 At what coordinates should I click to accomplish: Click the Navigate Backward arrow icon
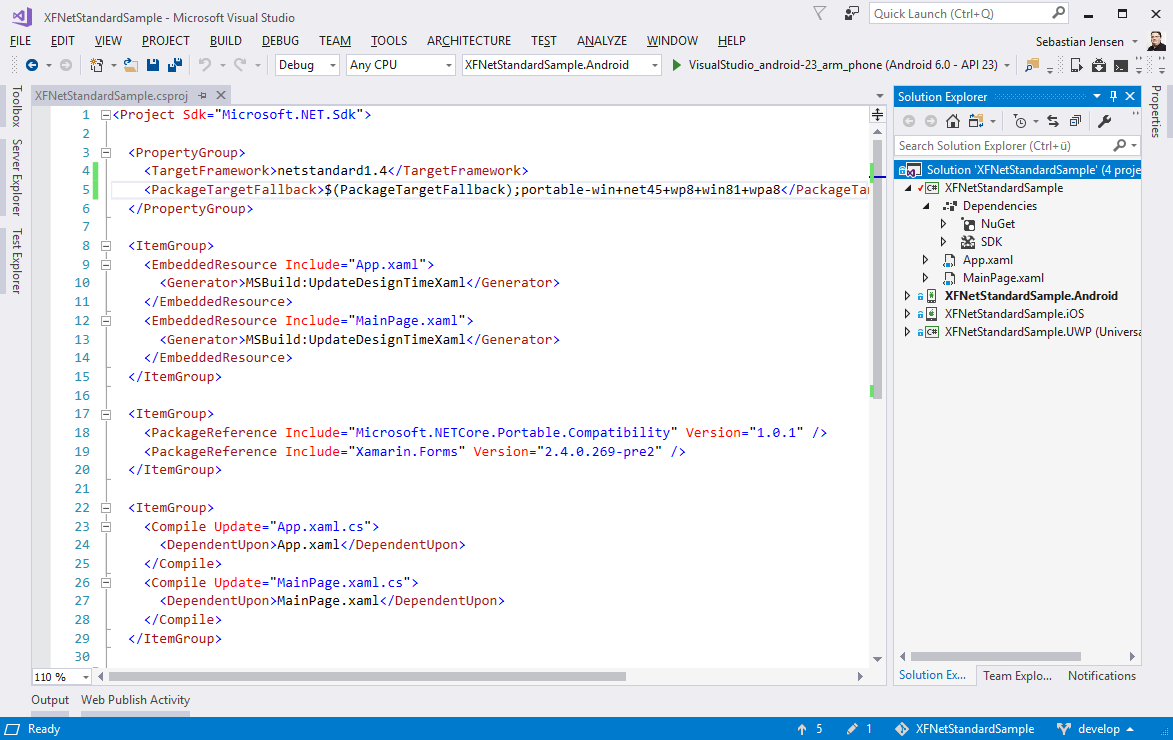click(x=32, y=65)
